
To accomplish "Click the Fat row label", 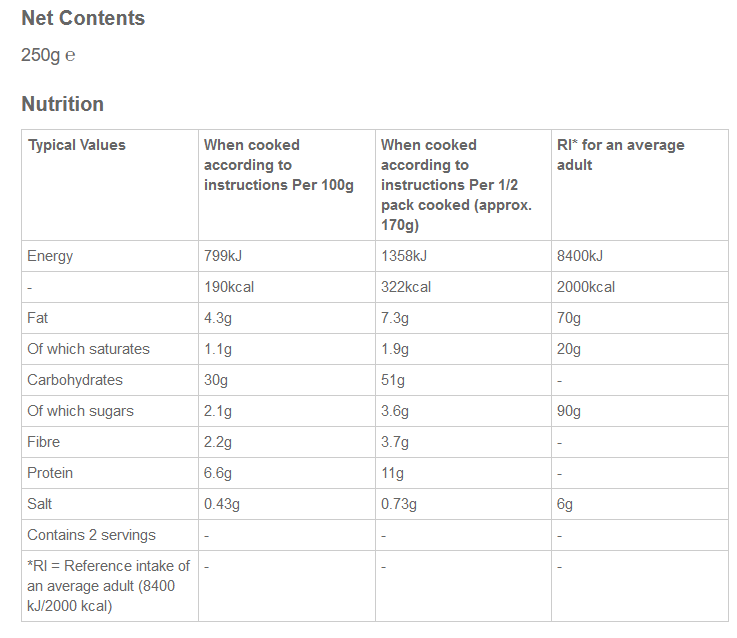I will 38,318.
